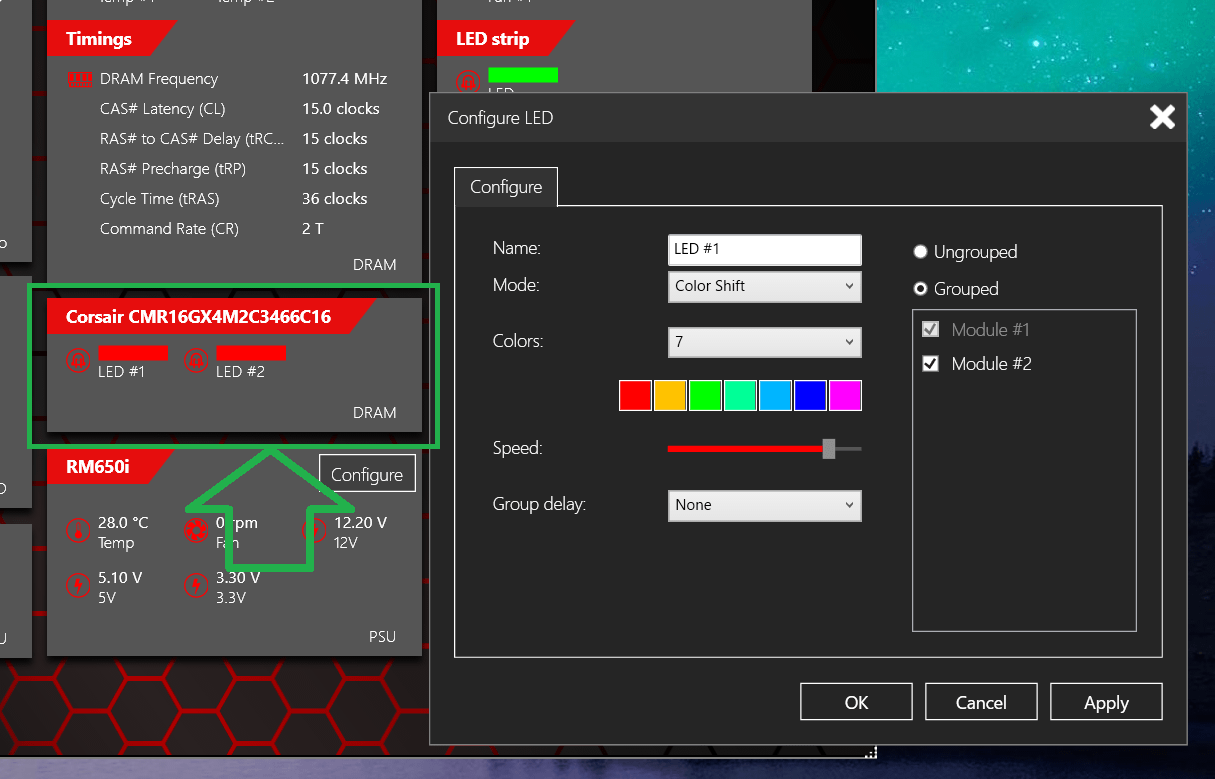
Task: Select the Grouped radio button
Action: click(921, 289)
